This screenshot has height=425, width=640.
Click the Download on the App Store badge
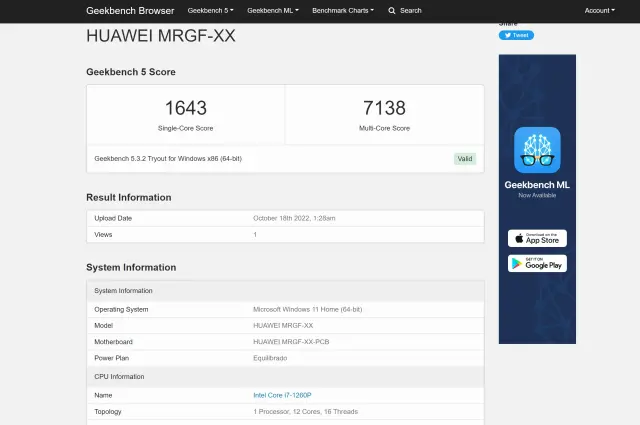[x=537, y=238]
